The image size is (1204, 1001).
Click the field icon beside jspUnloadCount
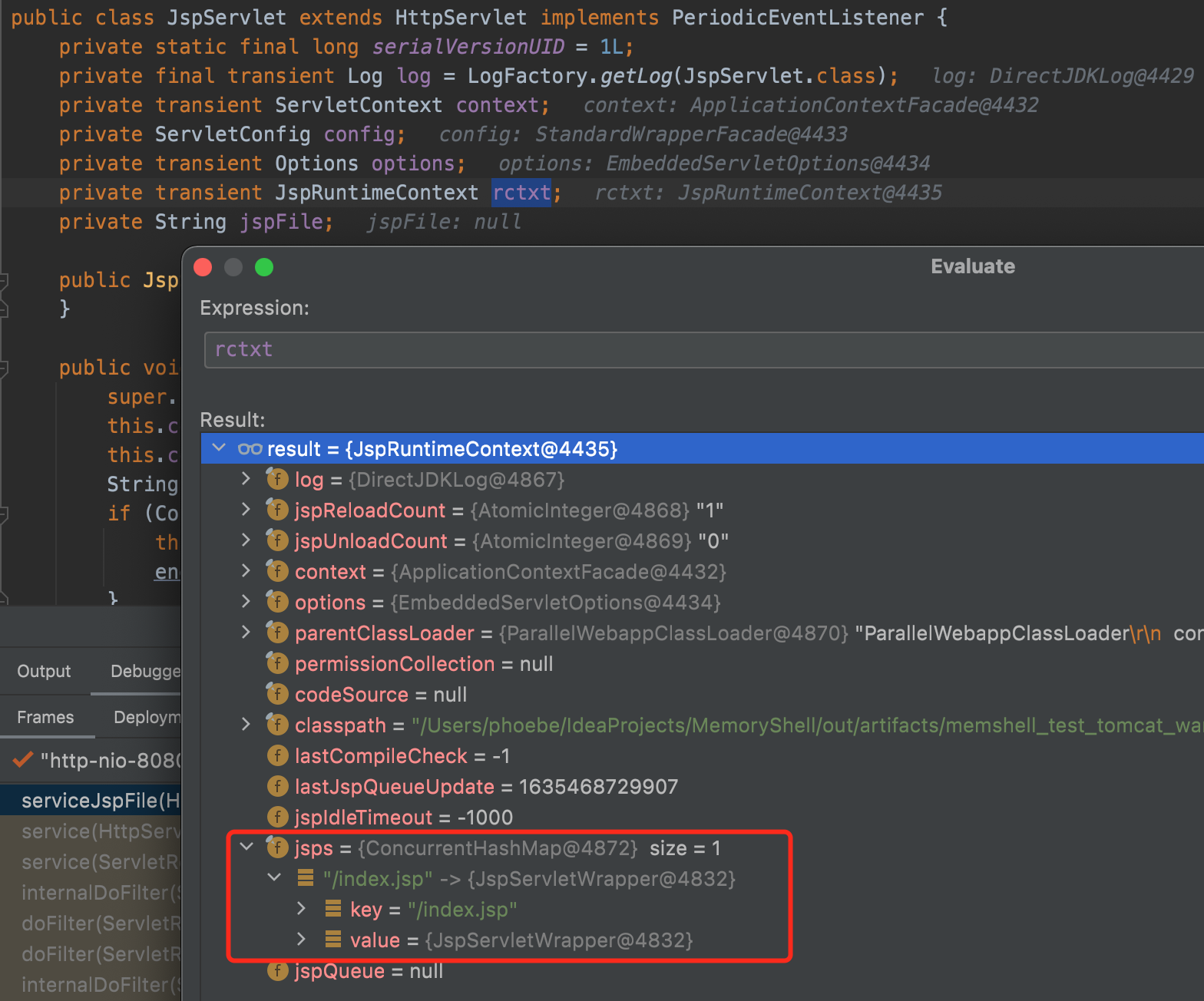pos(277,540)
